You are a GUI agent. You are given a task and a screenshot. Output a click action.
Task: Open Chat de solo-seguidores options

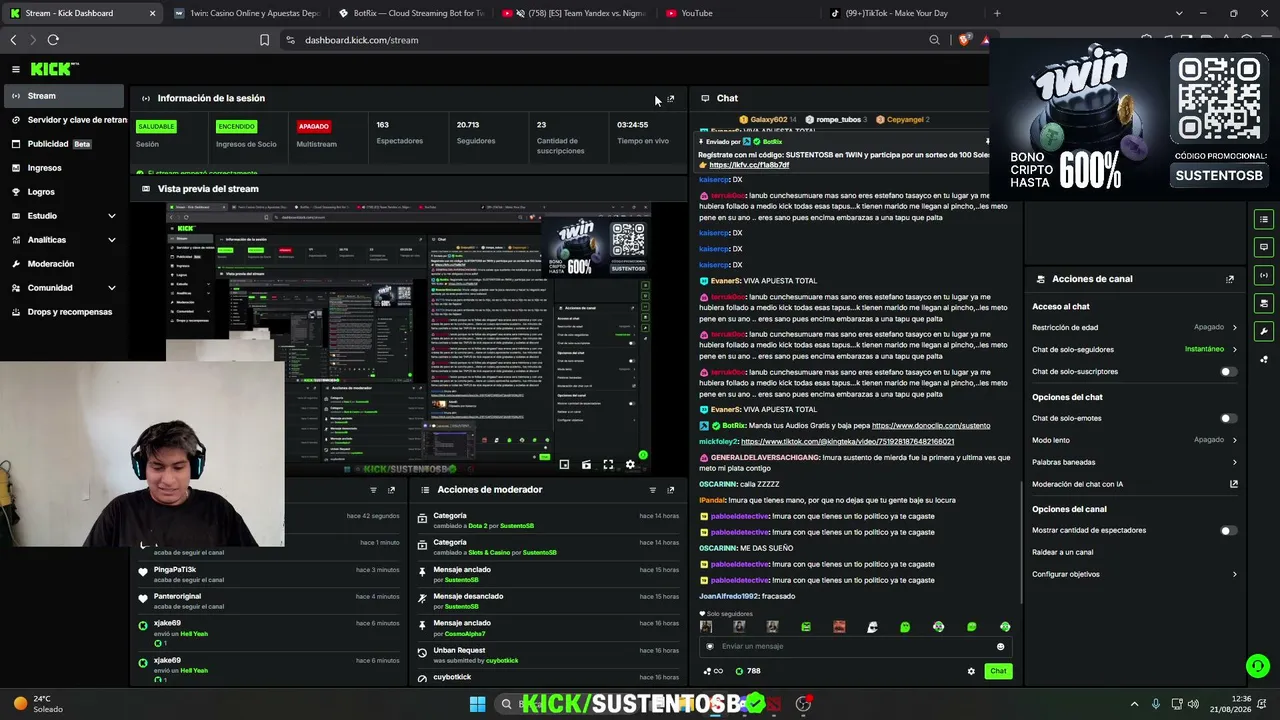[x=1135, y=350]
